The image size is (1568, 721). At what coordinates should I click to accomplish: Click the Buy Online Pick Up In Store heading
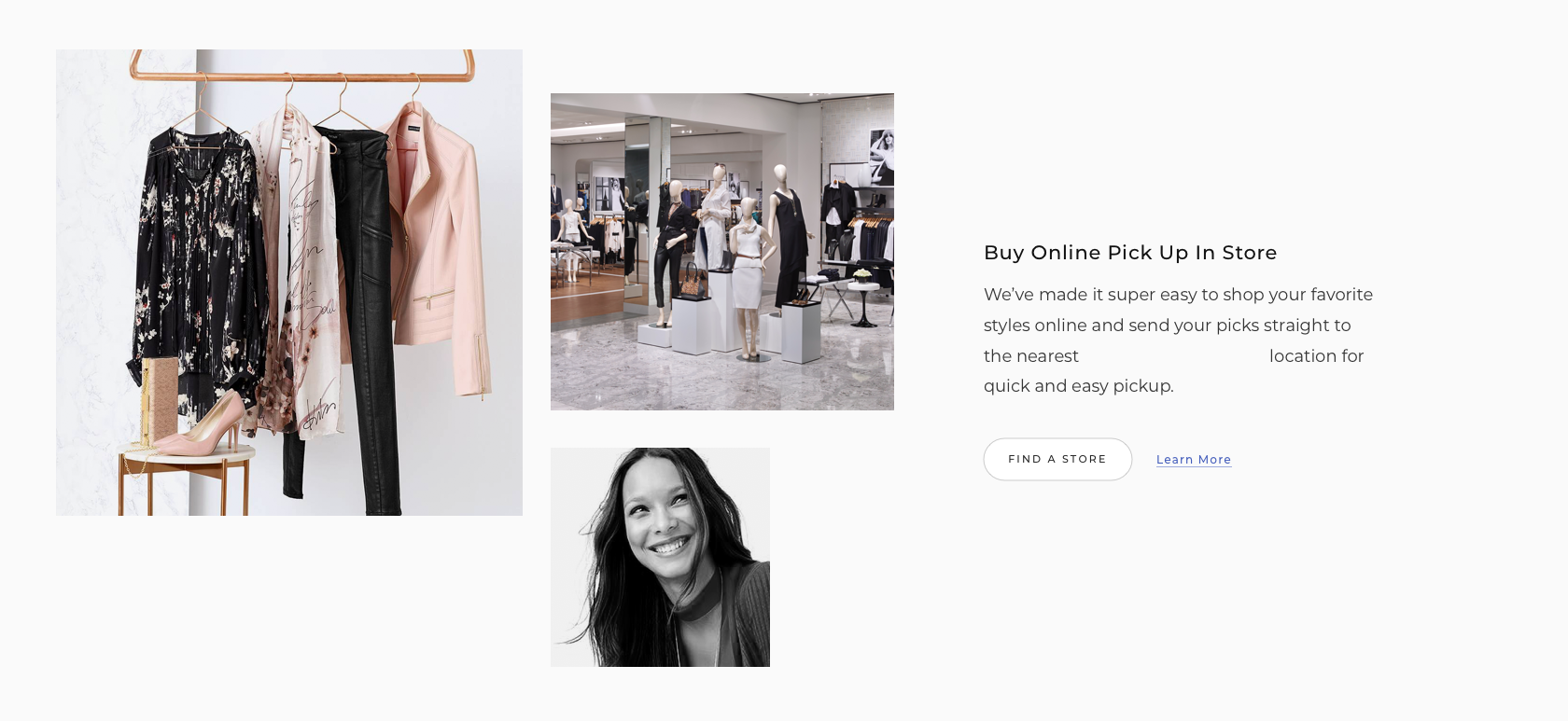1130,253
